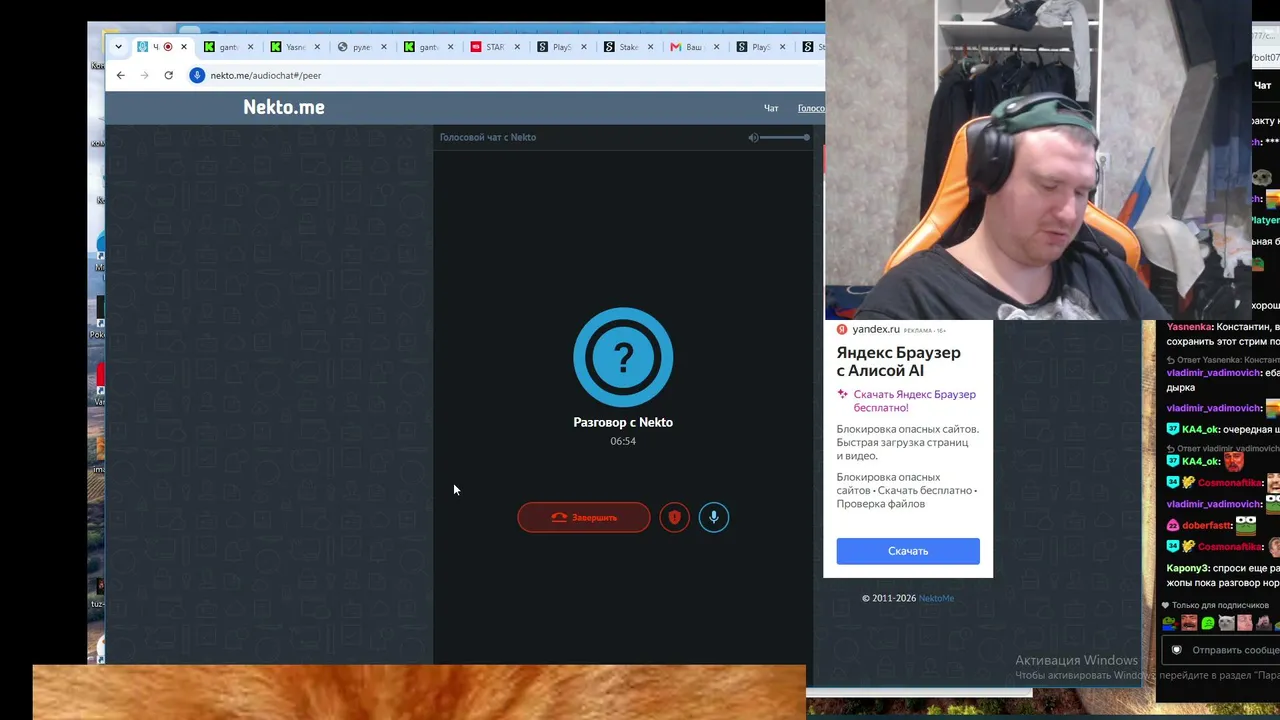Image resolution: width=1280 pixels, height=720 pixels.
Task: Open the NektoMe footer link
Action: tap(936, 598)
